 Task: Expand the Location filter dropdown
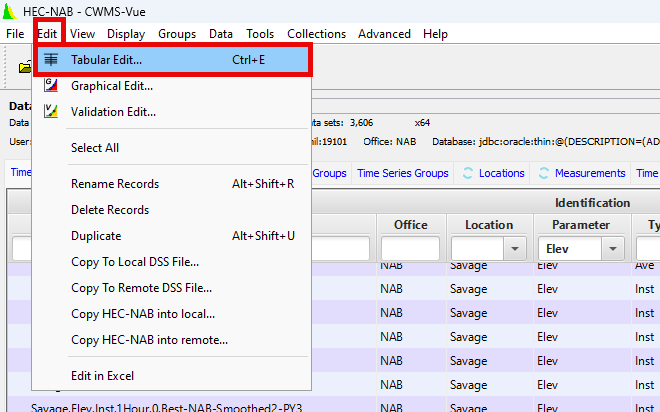pyautogui.click(x=516, y=248)
